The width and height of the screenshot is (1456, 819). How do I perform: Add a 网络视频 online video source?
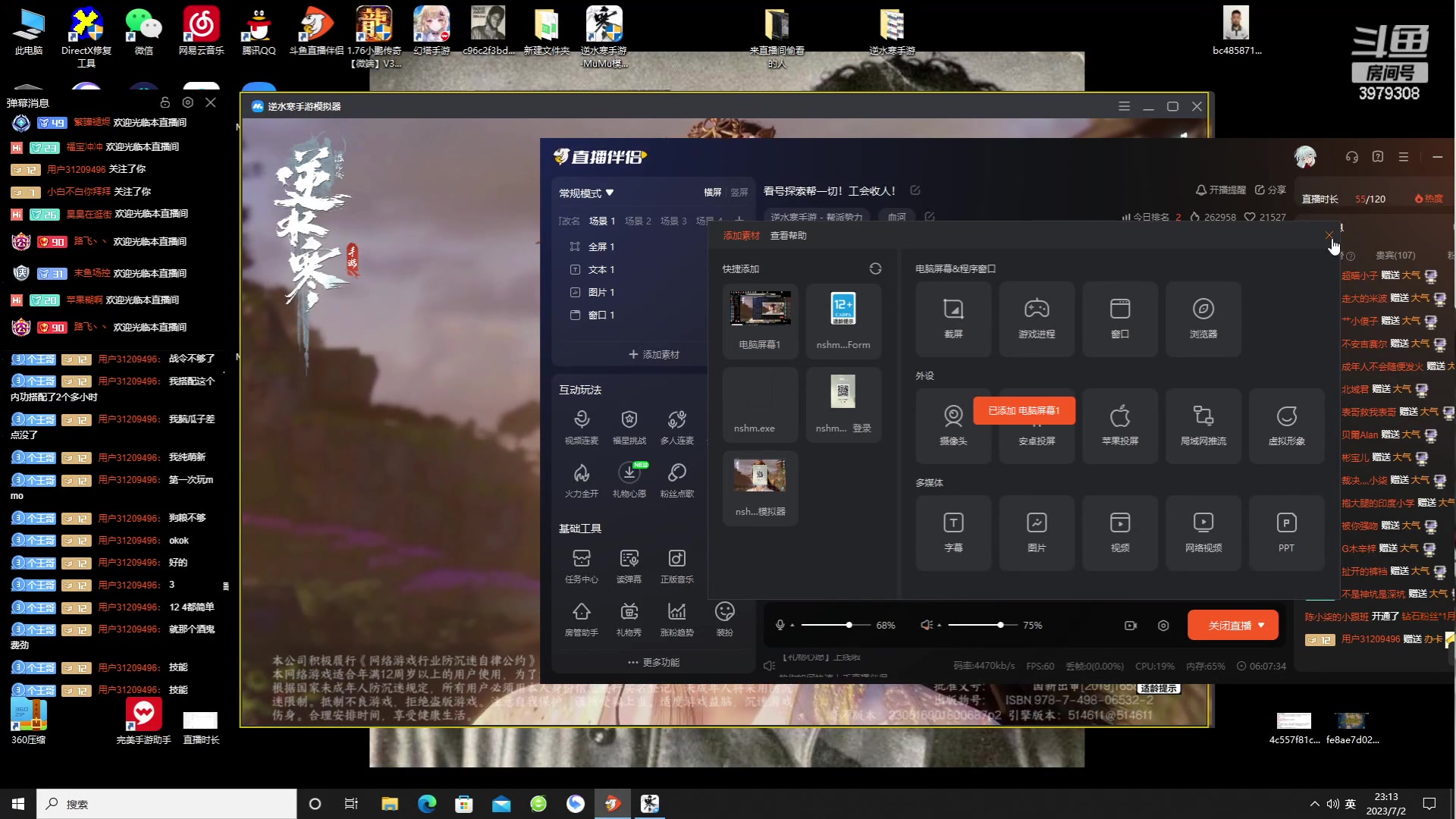[1203, 532]
